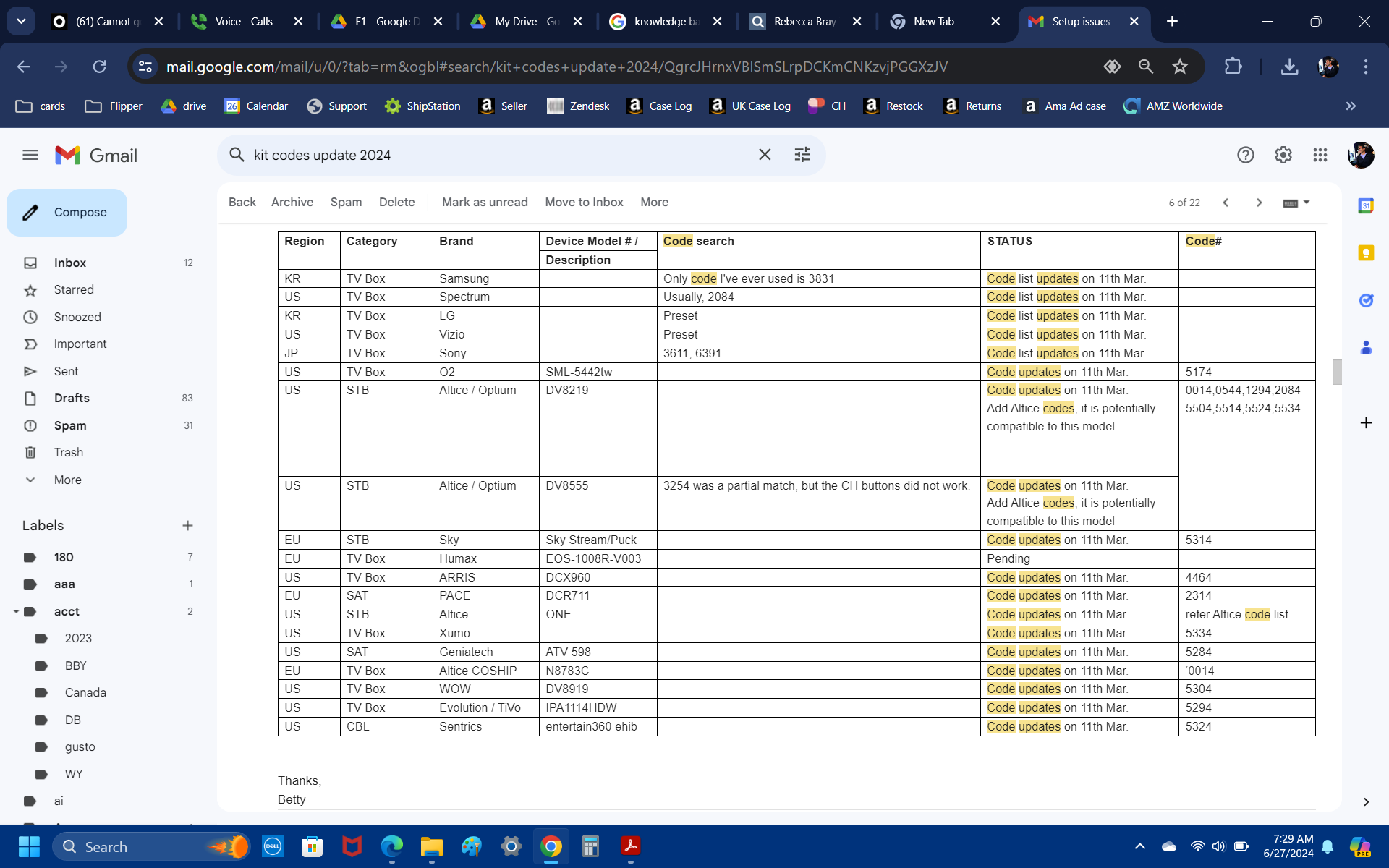Mark the email as unread
This screenshot has height=868, width=1389.
coord(485,203)
